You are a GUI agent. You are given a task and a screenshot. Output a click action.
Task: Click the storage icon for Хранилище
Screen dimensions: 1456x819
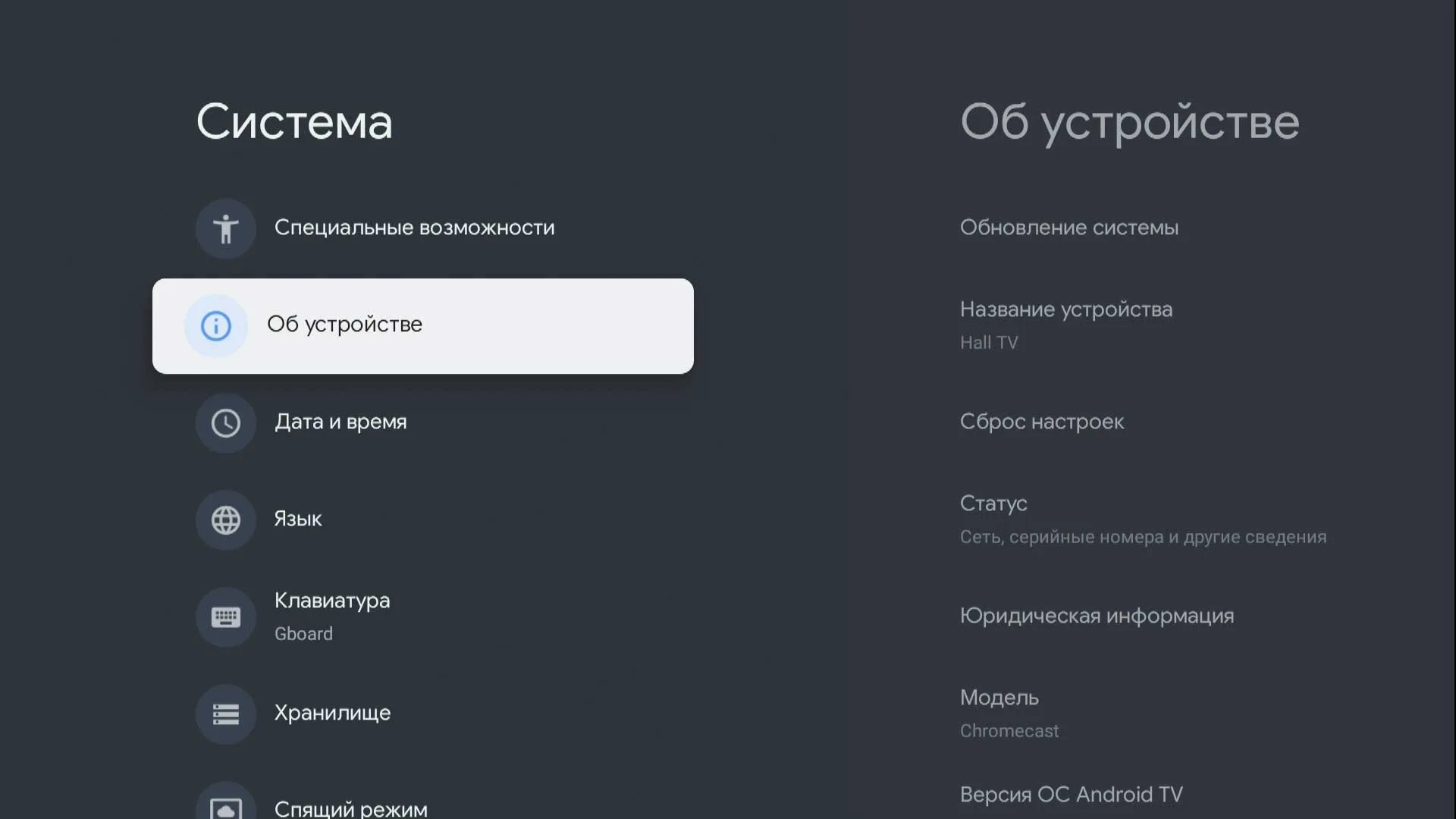click(225, 714)
